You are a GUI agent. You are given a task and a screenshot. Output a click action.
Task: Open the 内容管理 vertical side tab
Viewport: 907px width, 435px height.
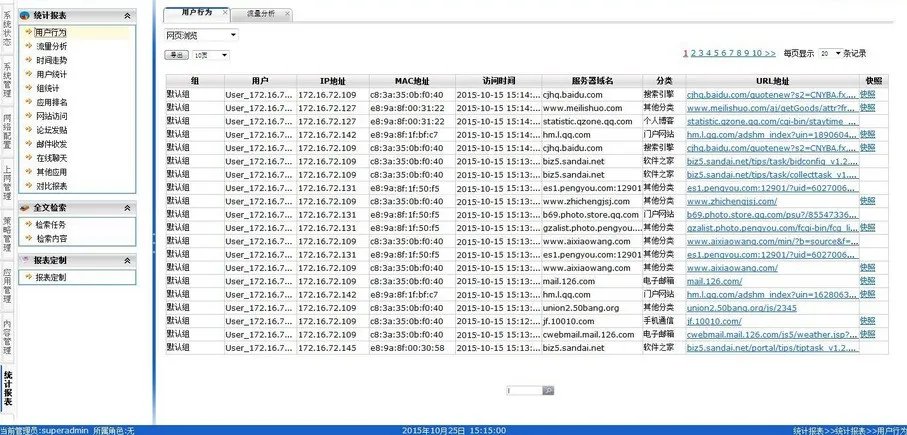7,338
